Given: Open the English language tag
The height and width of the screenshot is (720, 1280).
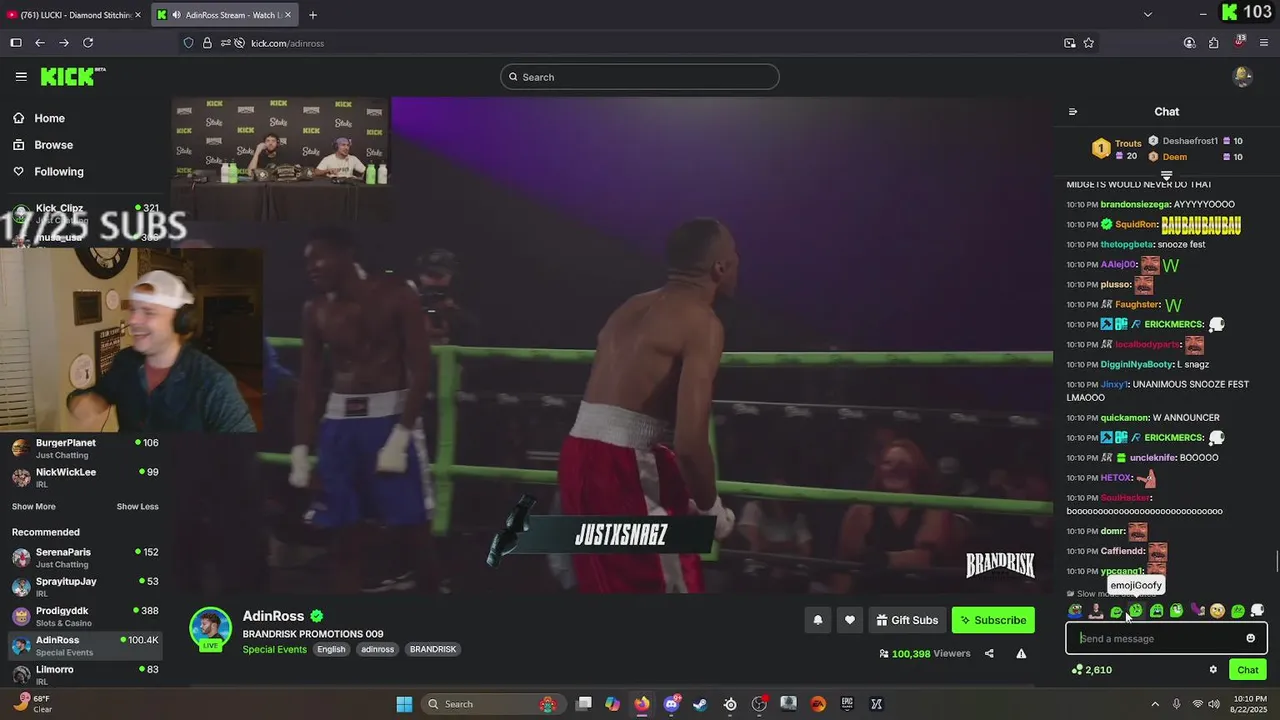Looking at the screenshot, I should [x=331, y=649].
